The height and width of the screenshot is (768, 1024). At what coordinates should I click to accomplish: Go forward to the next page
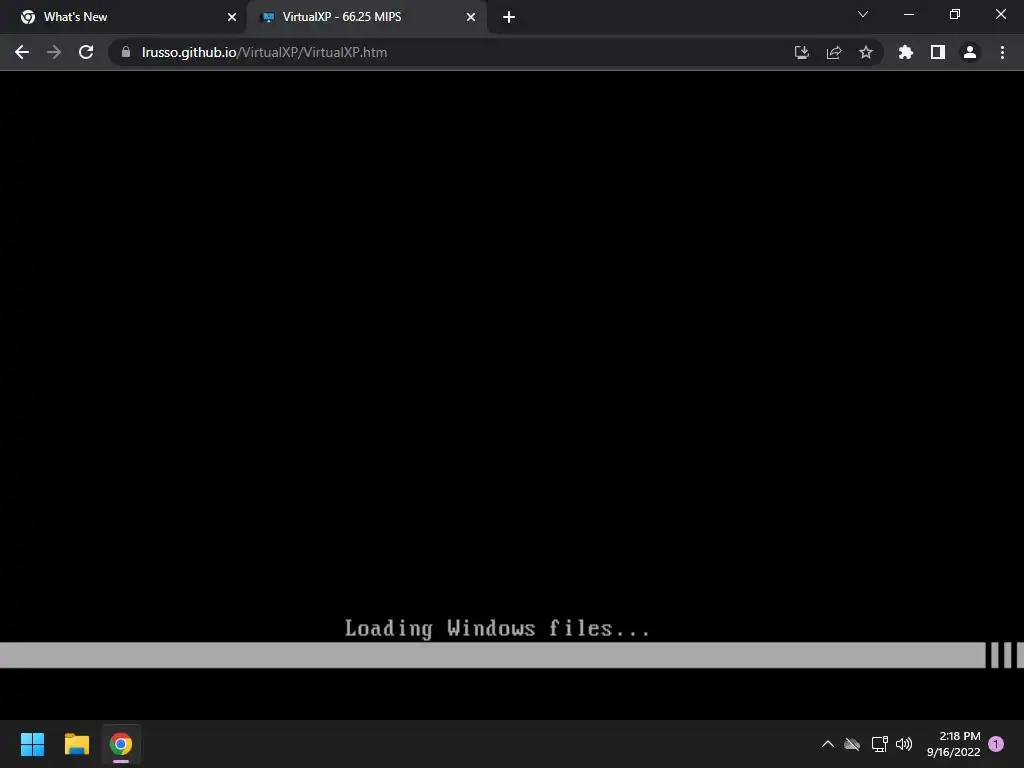tap(54, 52)
